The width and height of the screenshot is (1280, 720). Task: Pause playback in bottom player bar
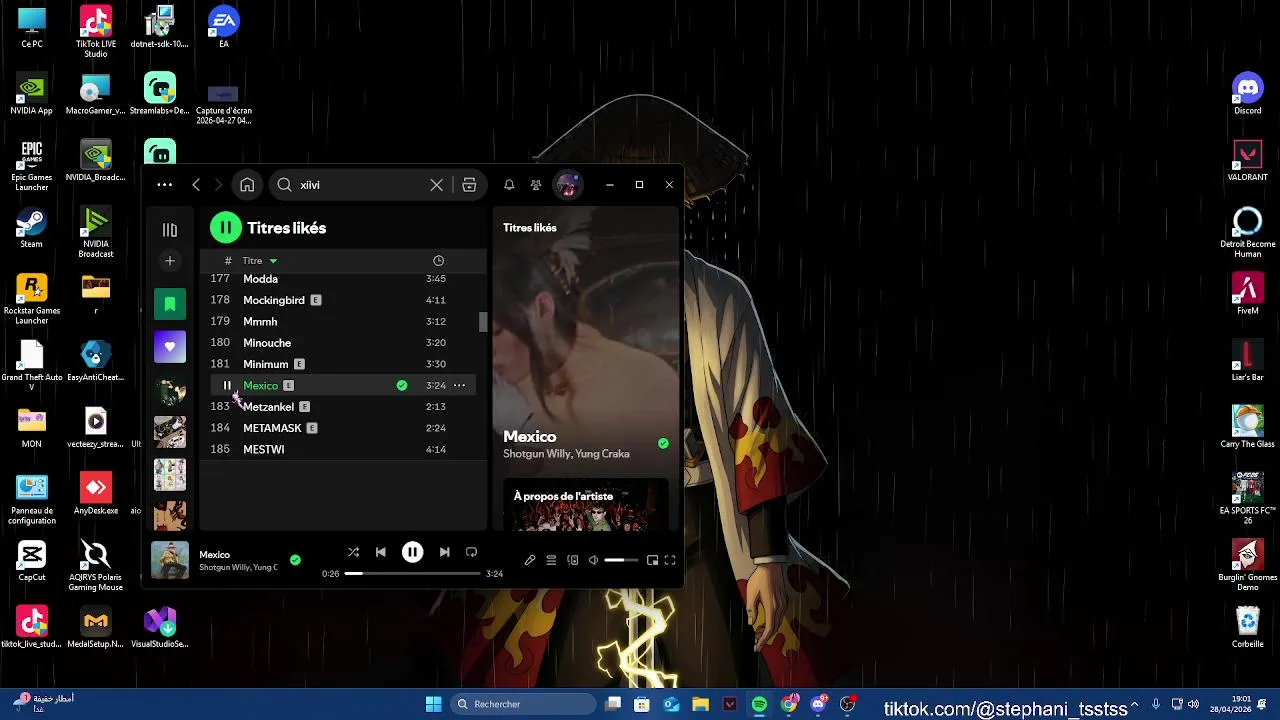[412, 552]
